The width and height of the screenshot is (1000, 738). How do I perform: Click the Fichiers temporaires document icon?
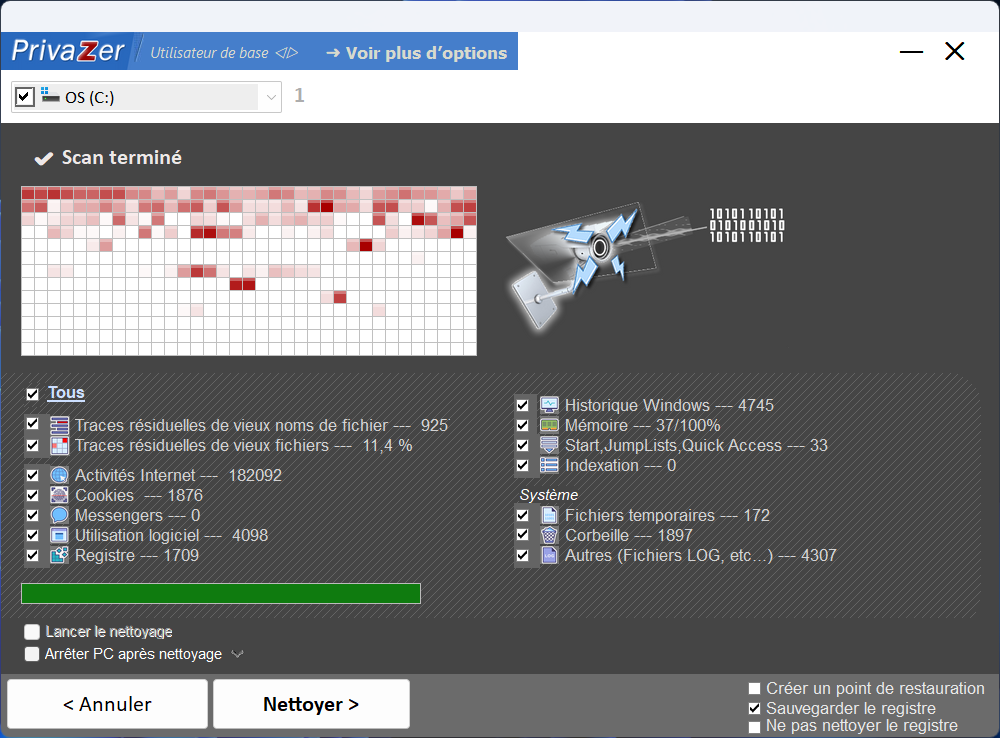(549, 515)
